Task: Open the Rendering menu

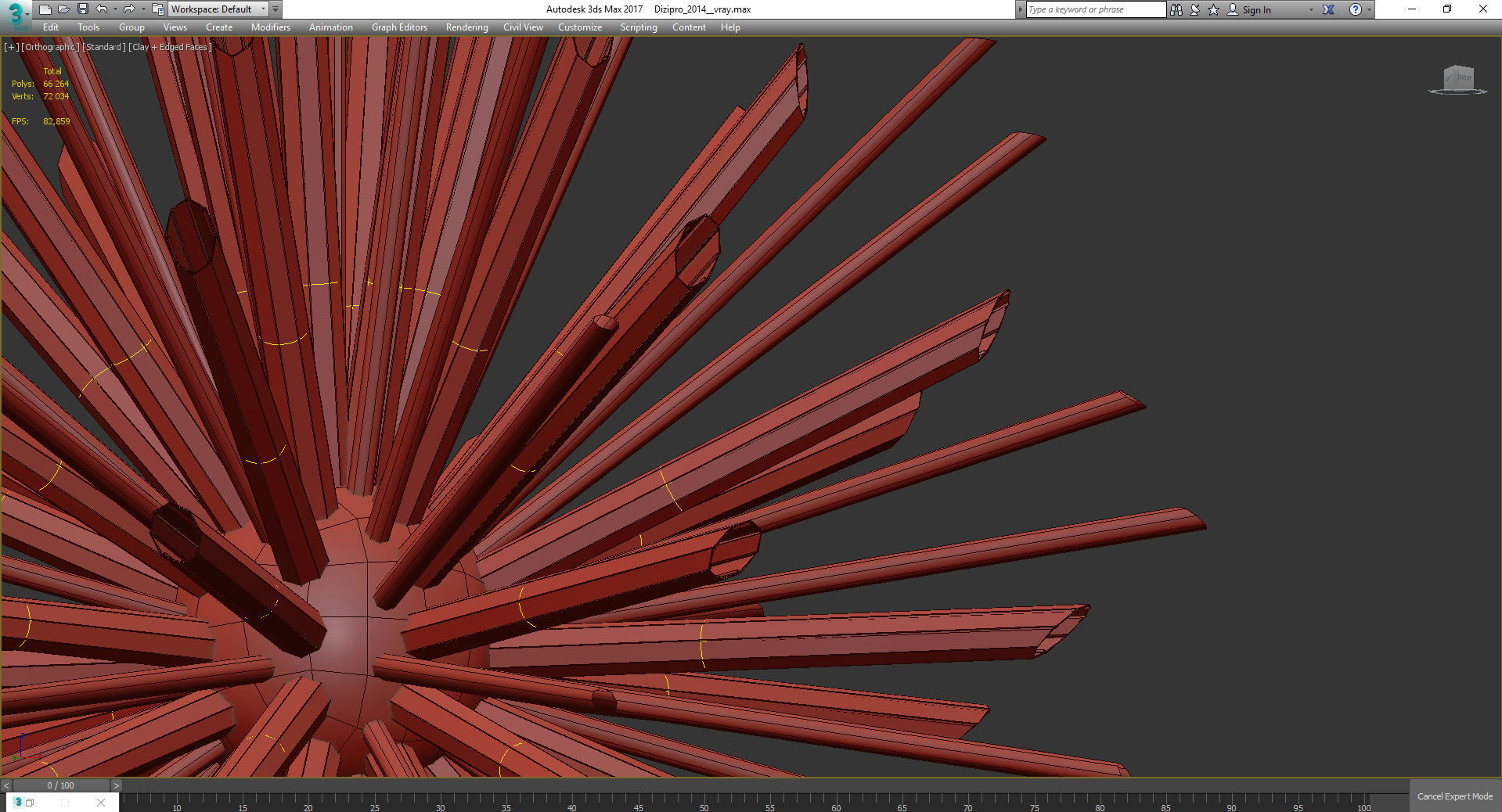Action: (467, 27)
